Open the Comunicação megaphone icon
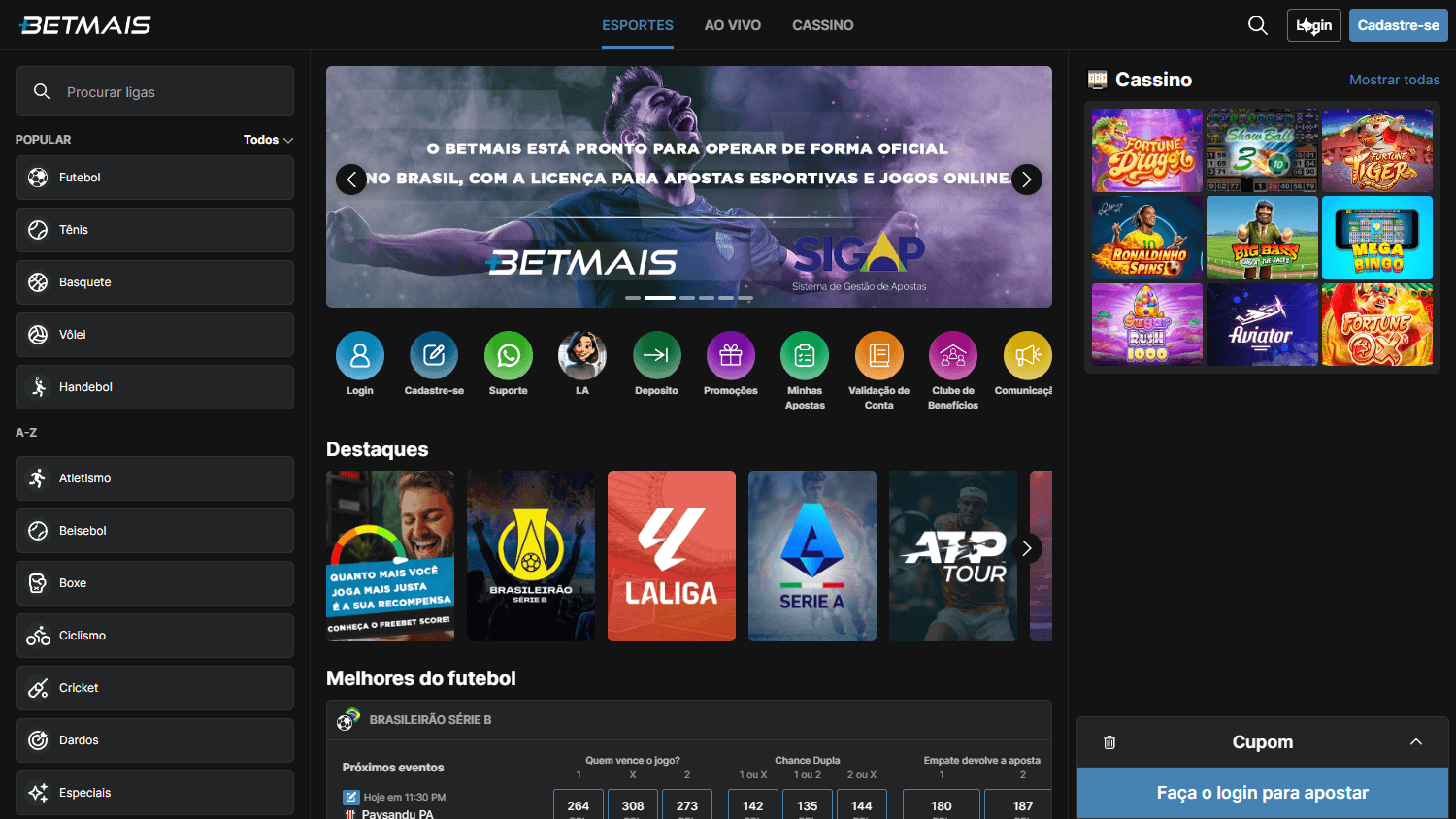 click(1027, 355)
